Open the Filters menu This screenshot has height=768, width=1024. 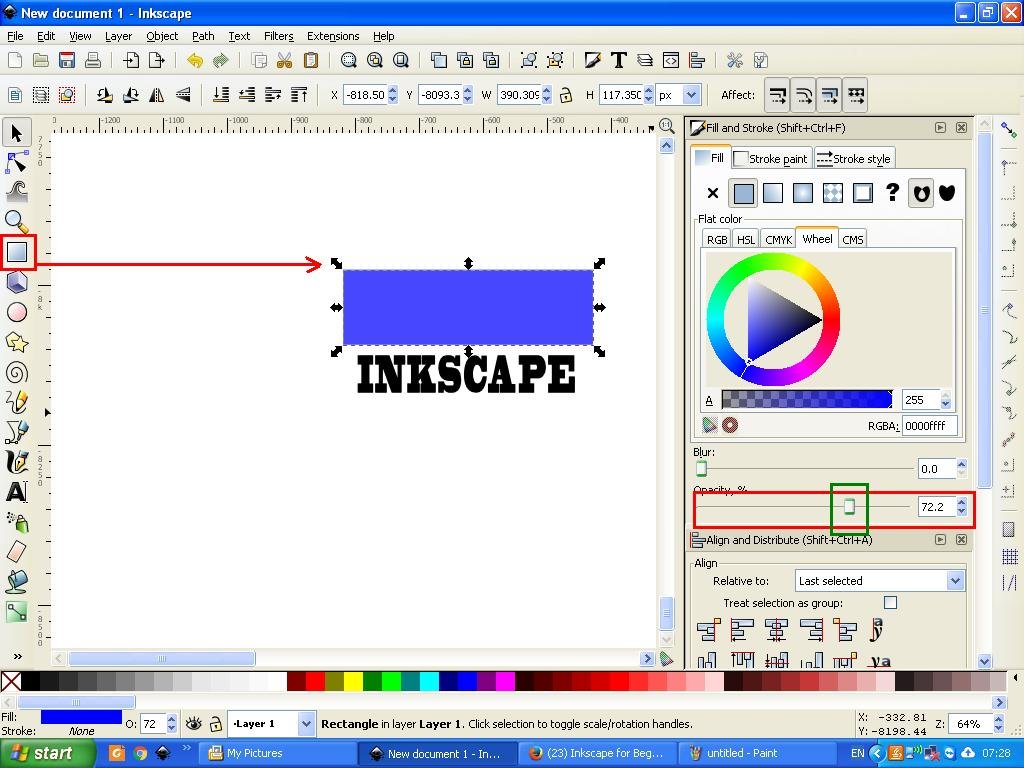point(278,36)
